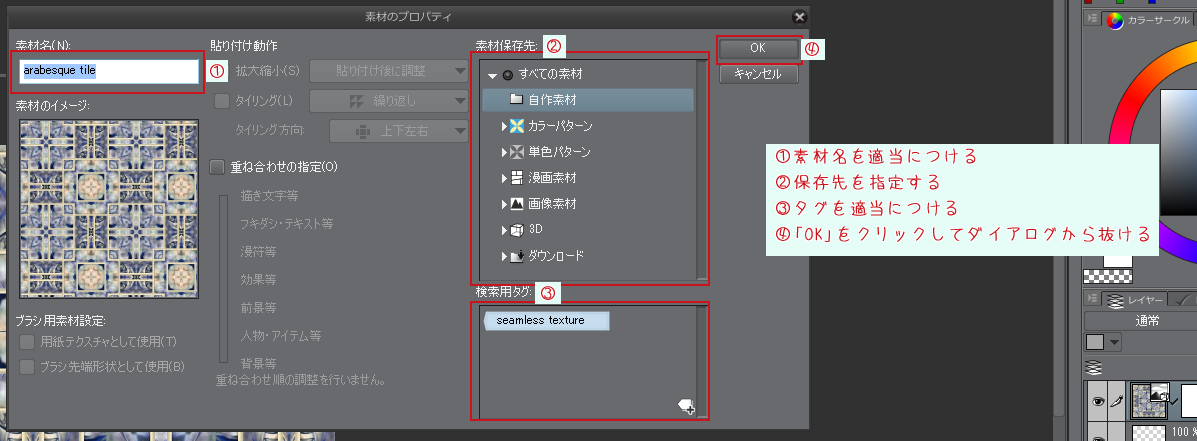This screenshot has height=441, width=1197.
Task: Open the layer color dropdown arrow
Action: click(x=1115, y=342)
